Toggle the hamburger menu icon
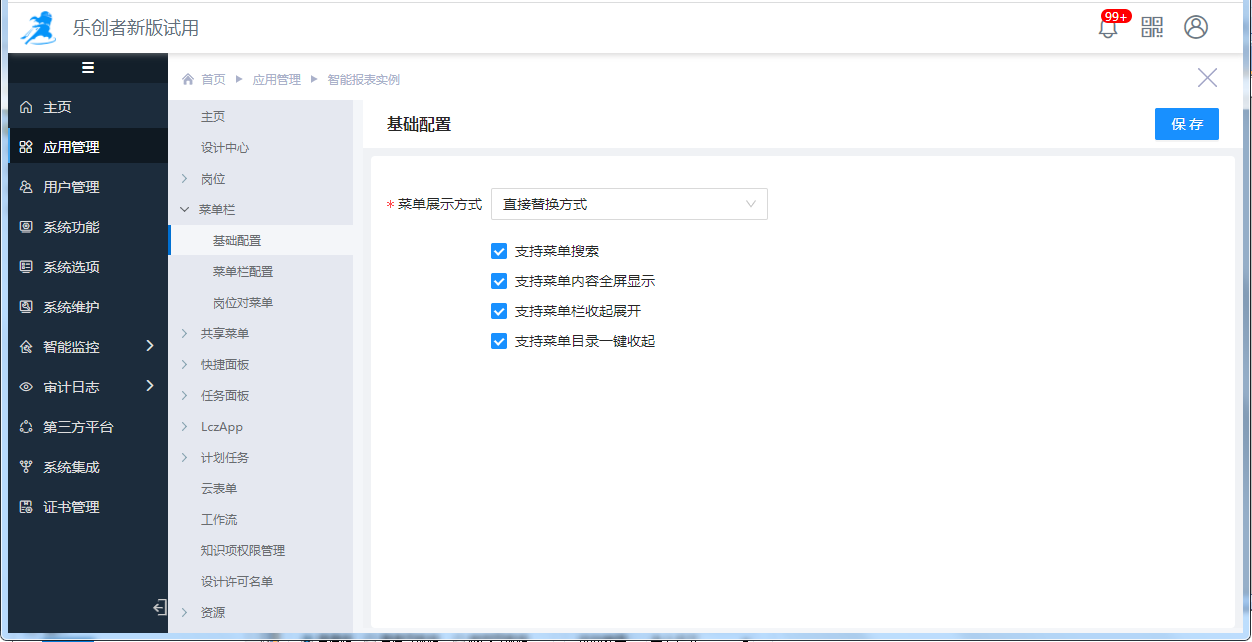Viewport: 1252px width, 642px height. pos(88,68)
